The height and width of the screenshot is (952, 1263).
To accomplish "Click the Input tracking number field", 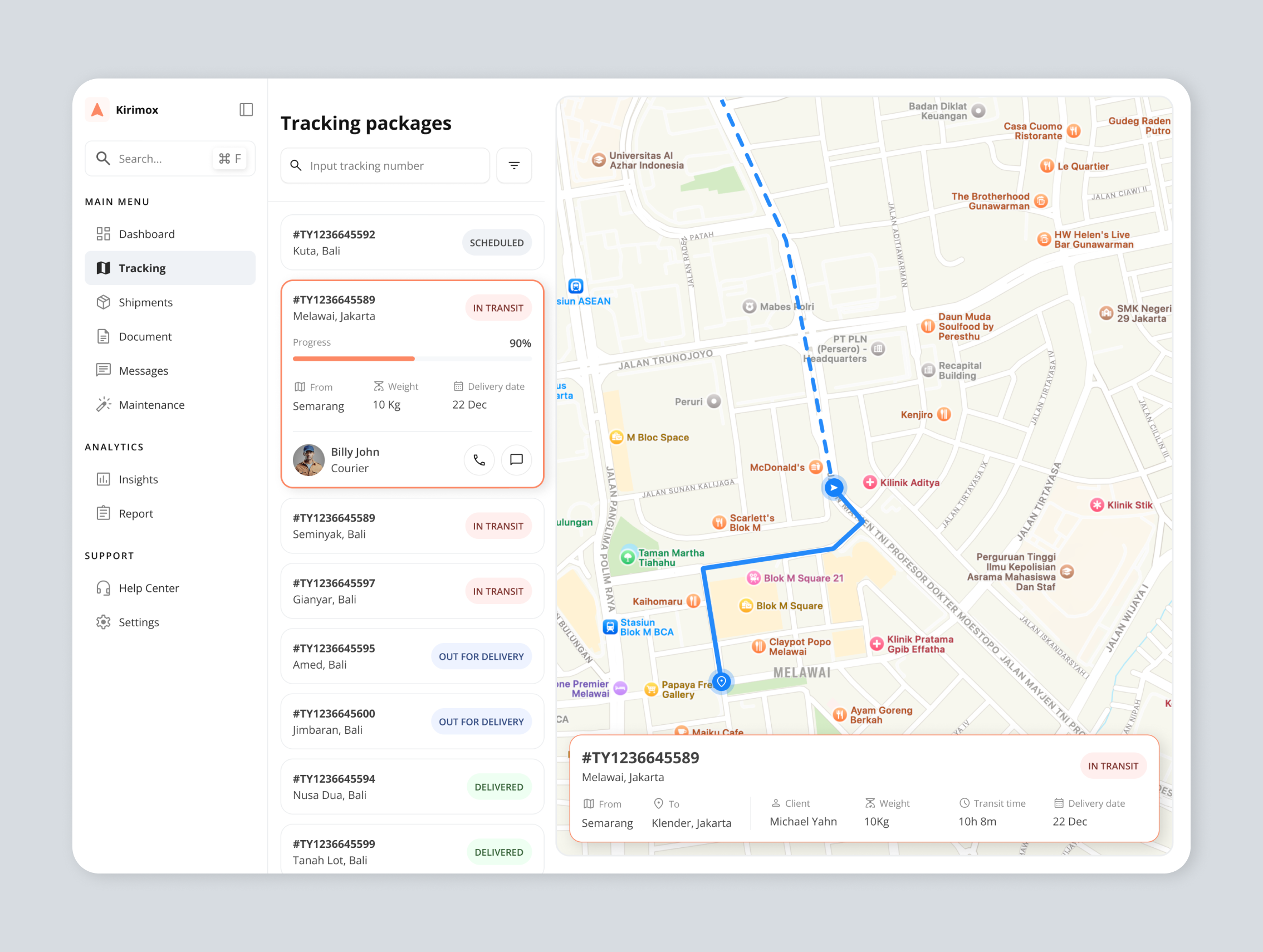I will point(385,165).
